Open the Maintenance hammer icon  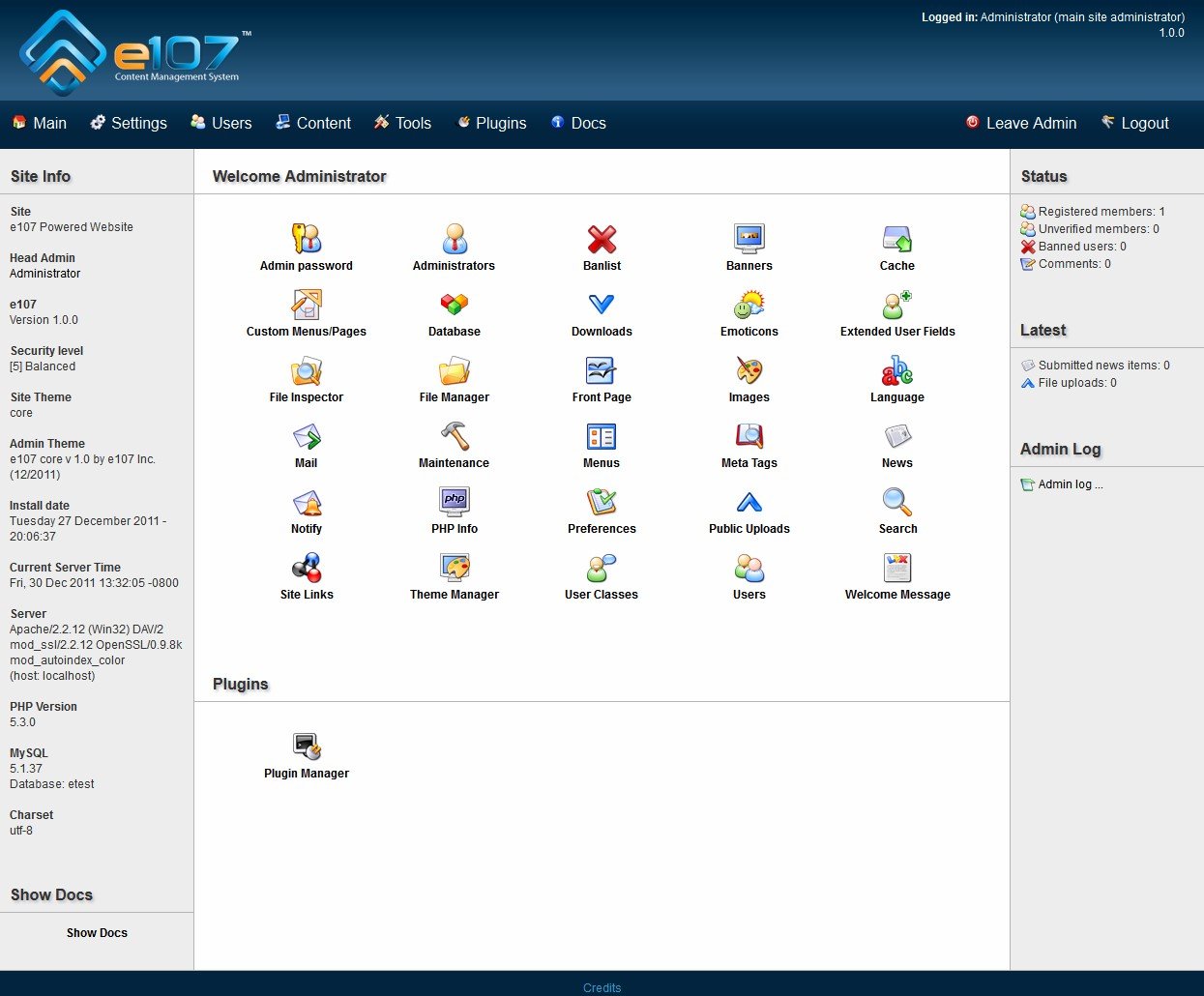pyautogui.click(x=454, y=436)
